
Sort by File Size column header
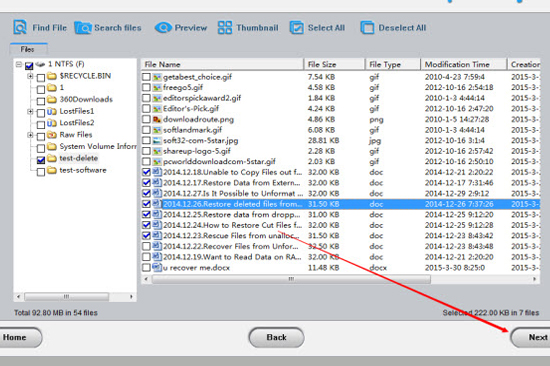[x=334, y=65]
